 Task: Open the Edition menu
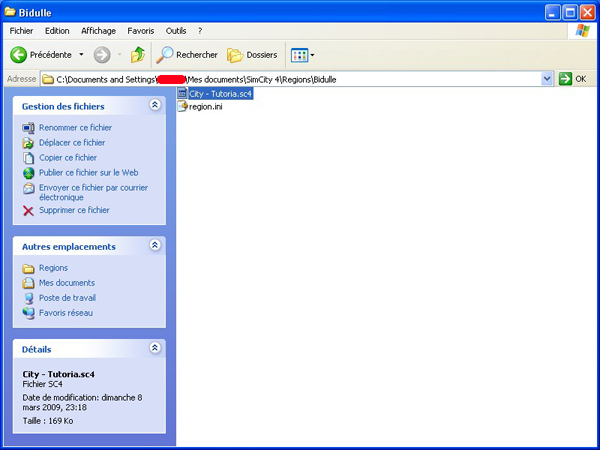(57, 31)
